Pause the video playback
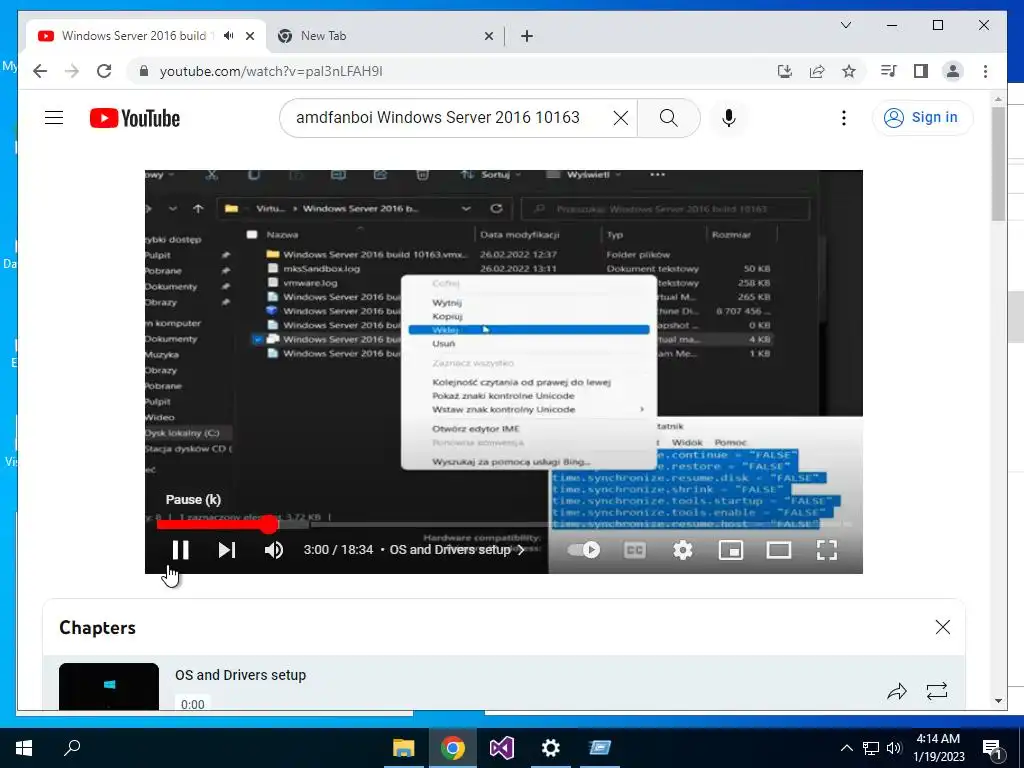The image size is (1024, 768). [x=180, y=550]
